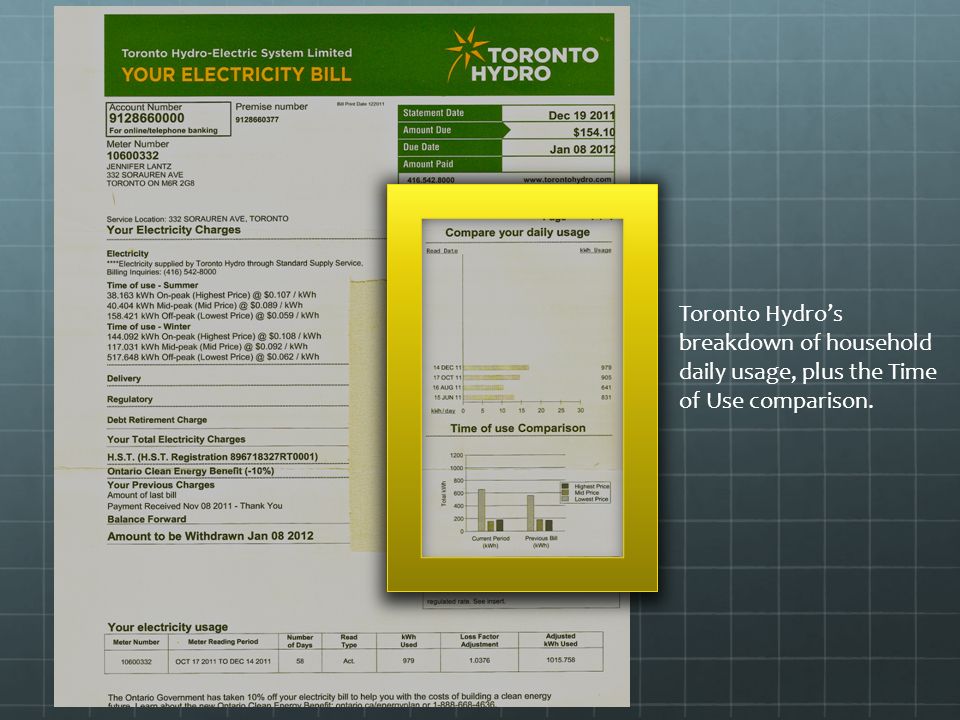Image resolution: width=960 pixels, height=720 pixels.
Task: Select meter number 10600332 above the customer name
Action: pyautogui.click(x=133, y=156)
